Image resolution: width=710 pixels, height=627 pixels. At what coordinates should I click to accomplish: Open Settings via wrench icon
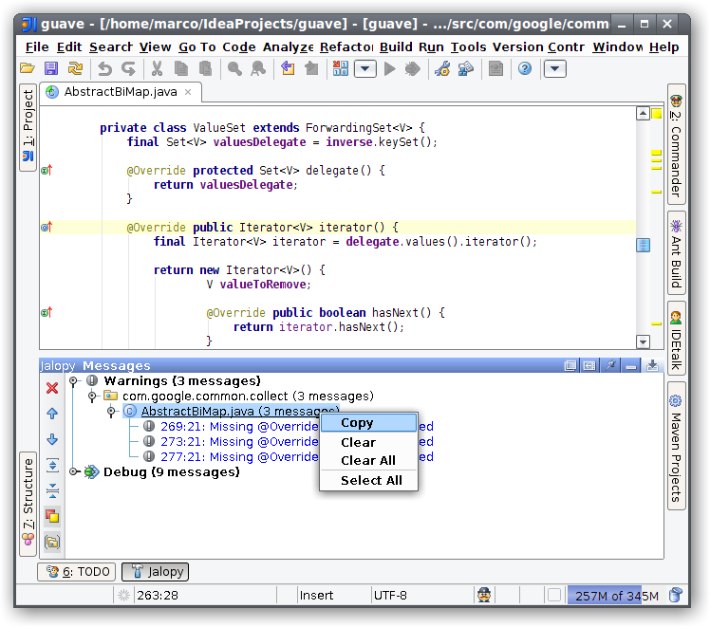click(442, 69)
